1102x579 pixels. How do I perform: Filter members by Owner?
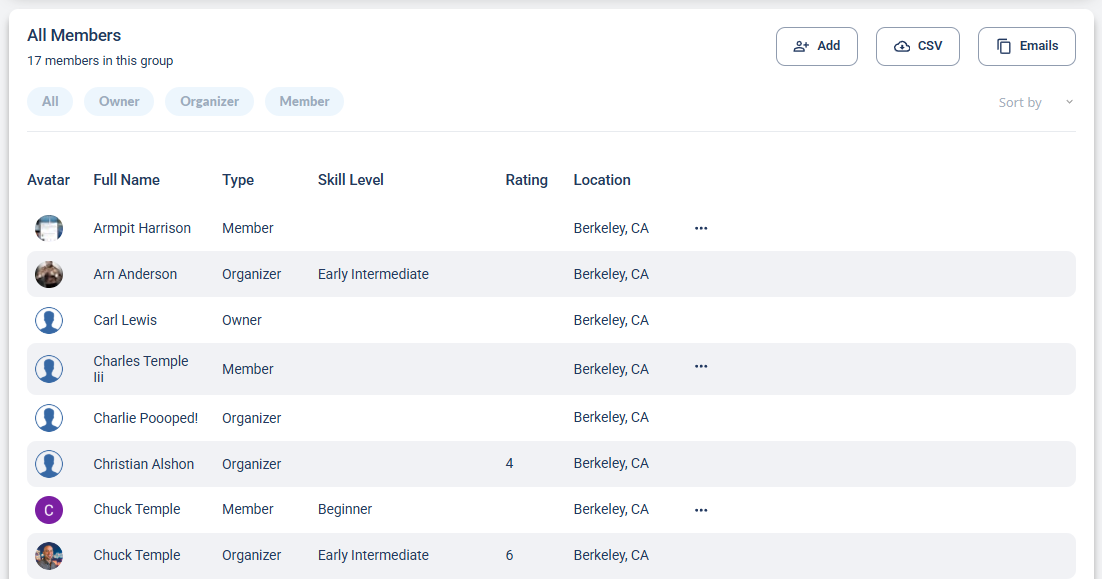[119, 101]
